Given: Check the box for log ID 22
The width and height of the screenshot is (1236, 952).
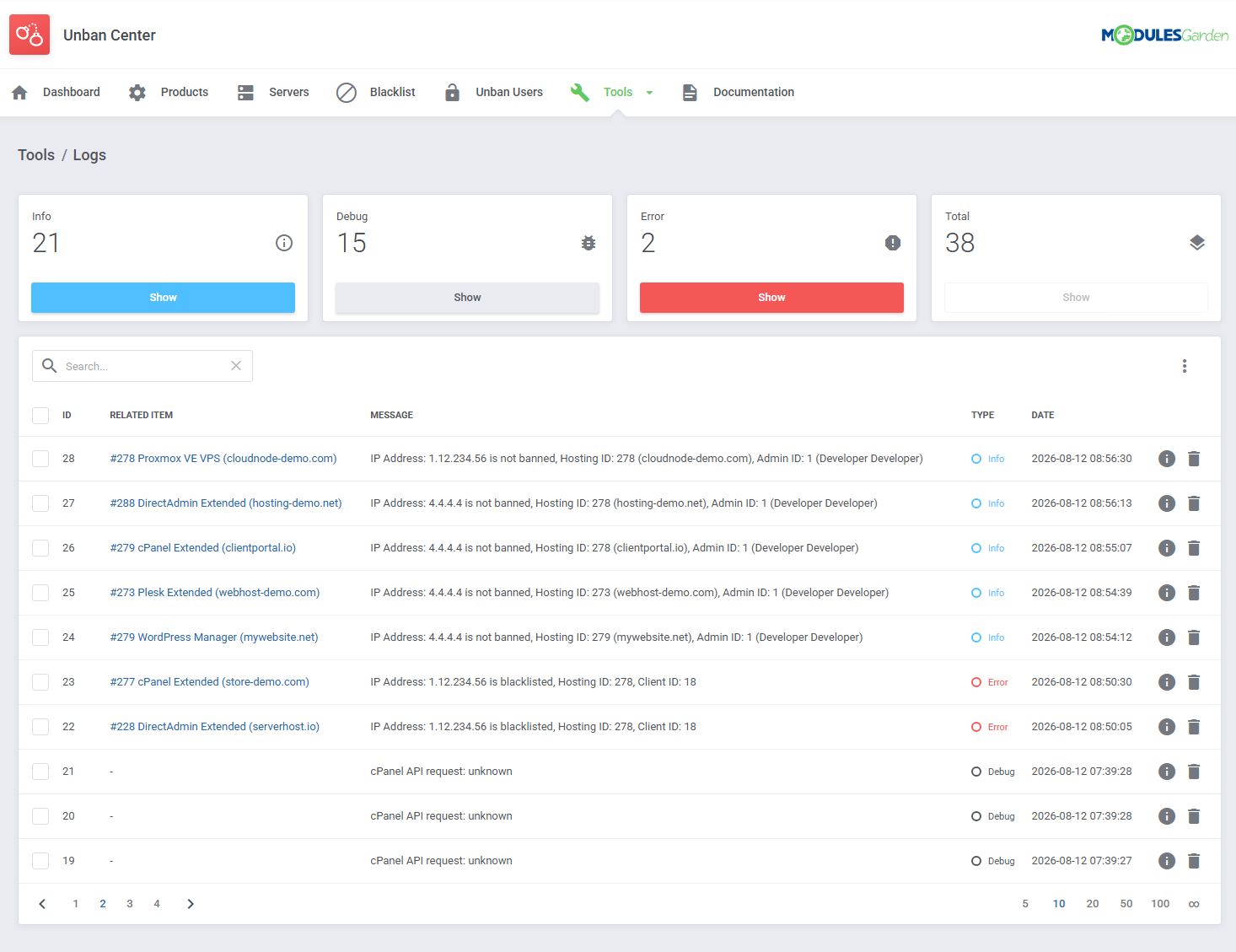Looking at the screenshot, I should pyautogui.click(x=40, y=727).
